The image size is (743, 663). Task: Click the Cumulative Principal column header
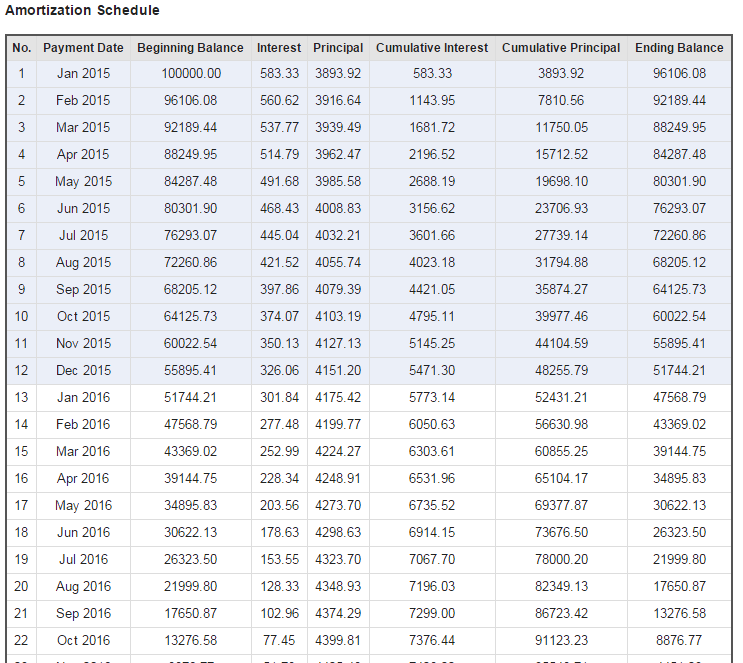[561, 48]
